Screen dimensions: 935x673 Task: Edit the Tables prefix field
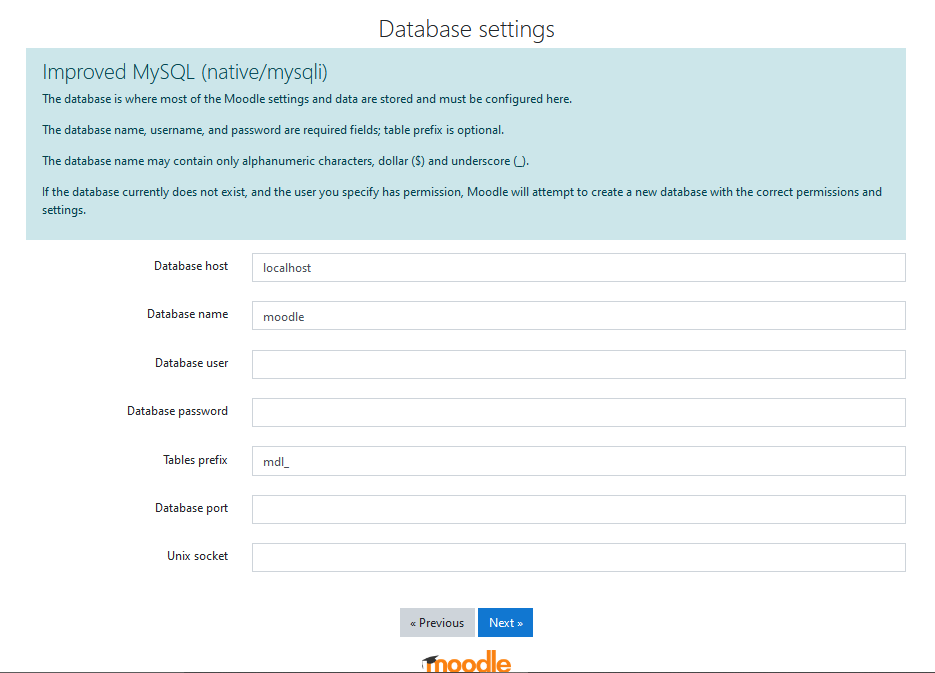pos(578,461)
